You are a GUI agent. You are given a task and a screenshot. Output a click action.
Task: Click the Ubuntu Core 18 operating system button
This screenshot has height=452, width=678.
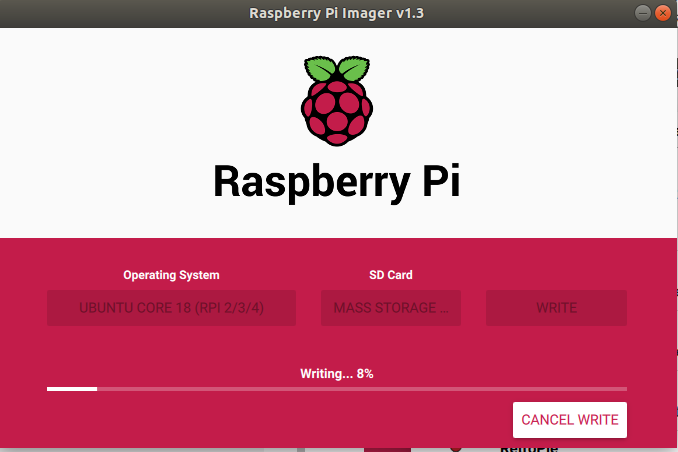pyautogui.click(x=171, y=308)
